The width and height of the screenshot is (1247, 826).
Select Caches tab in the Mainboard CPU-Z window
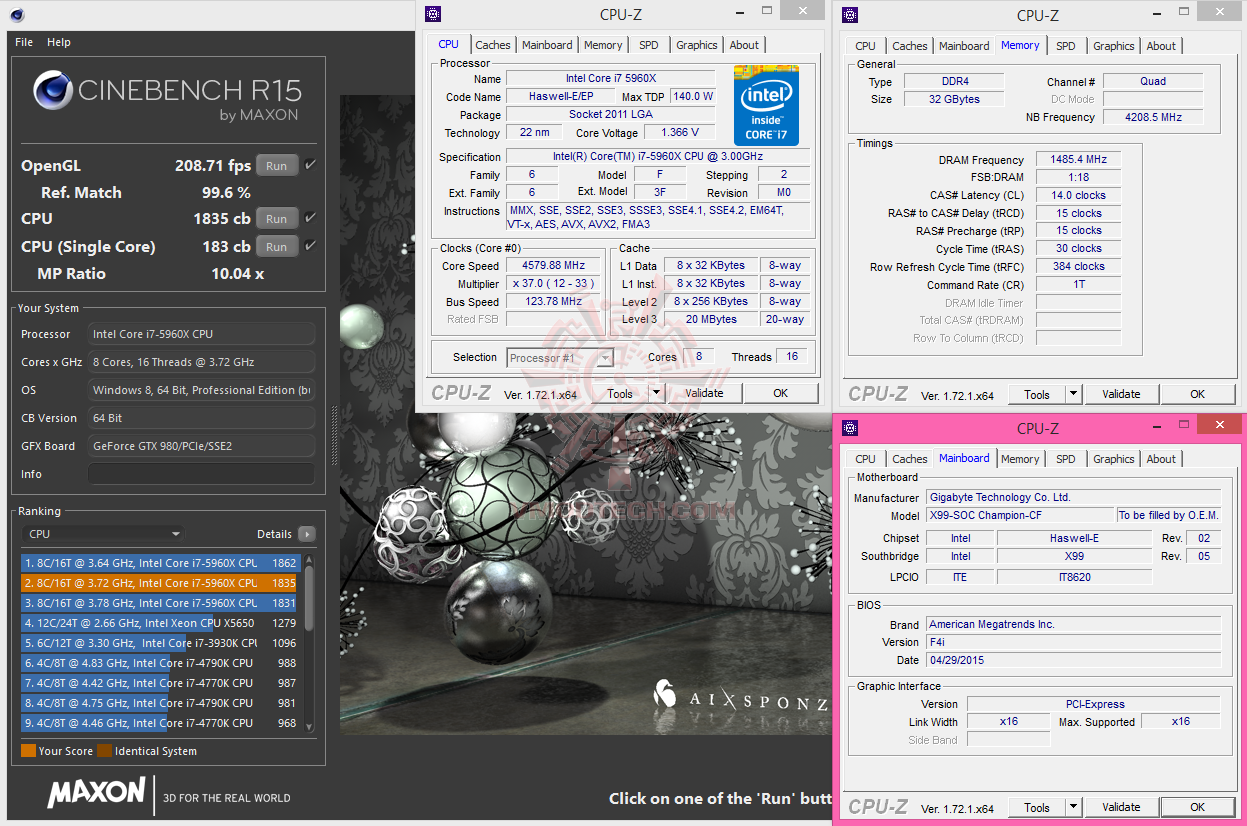click(910, 459)
